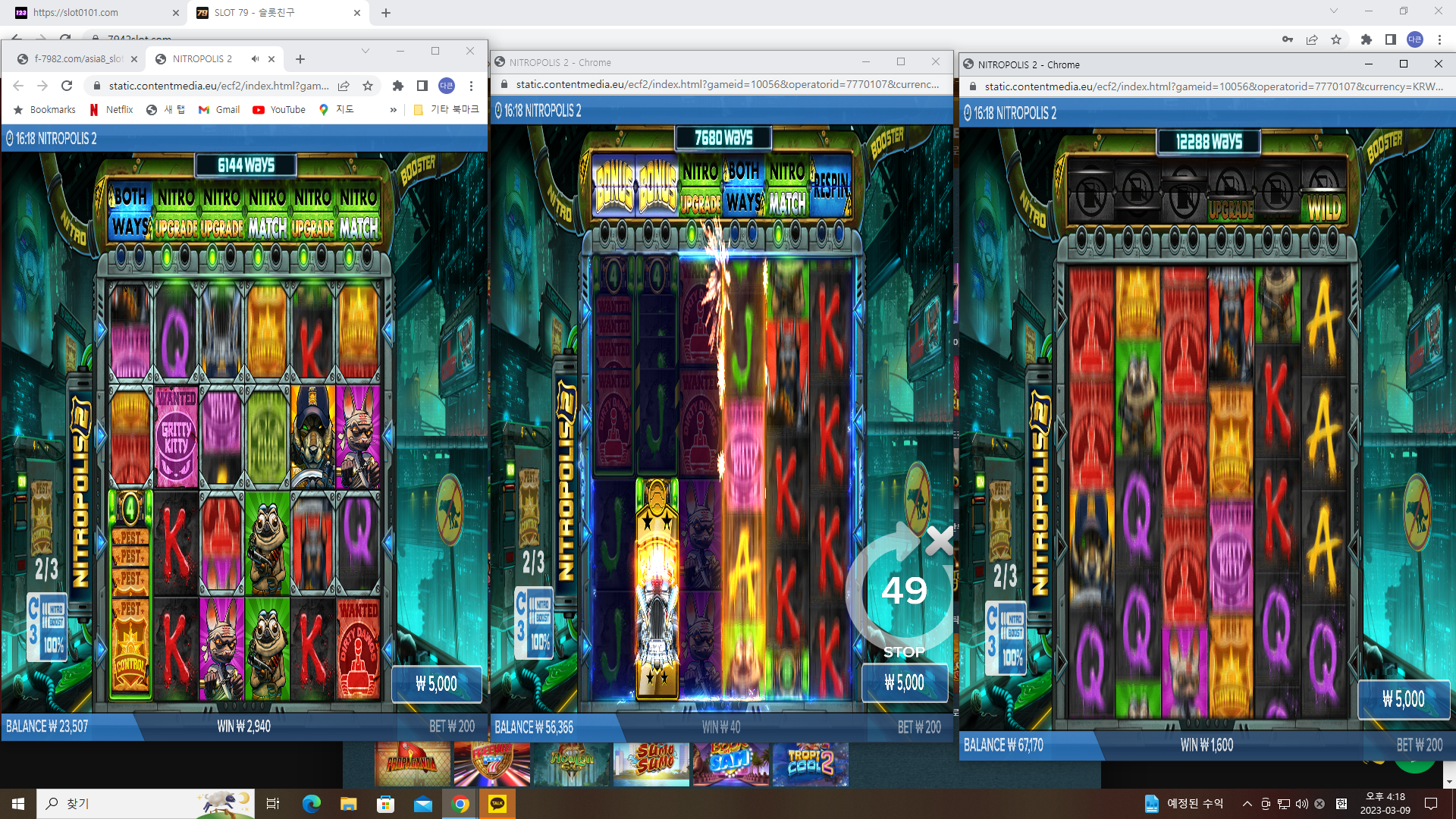The width and height of the screenshot is (1456, 819).
Task: Switch to the f-7982.com tab
Action: click(x=79, y=59)
